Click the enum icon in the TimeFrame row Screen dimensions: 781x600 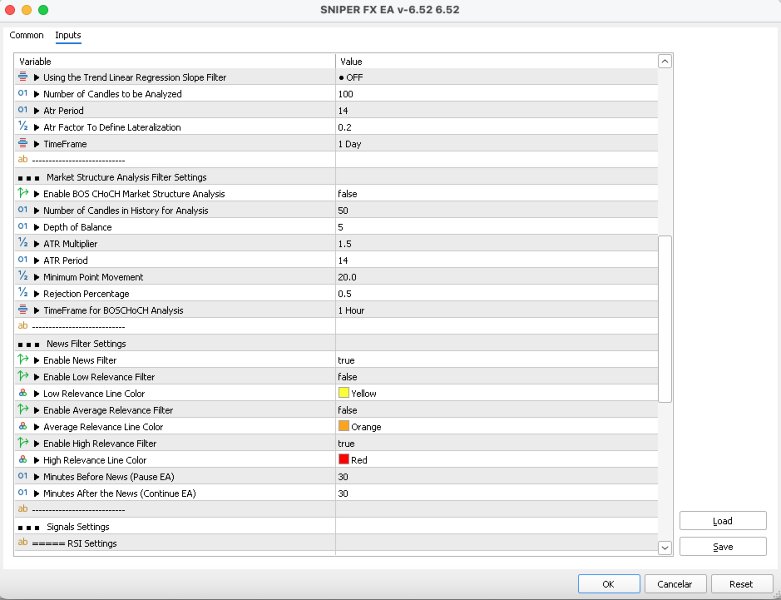pos(23,143)
